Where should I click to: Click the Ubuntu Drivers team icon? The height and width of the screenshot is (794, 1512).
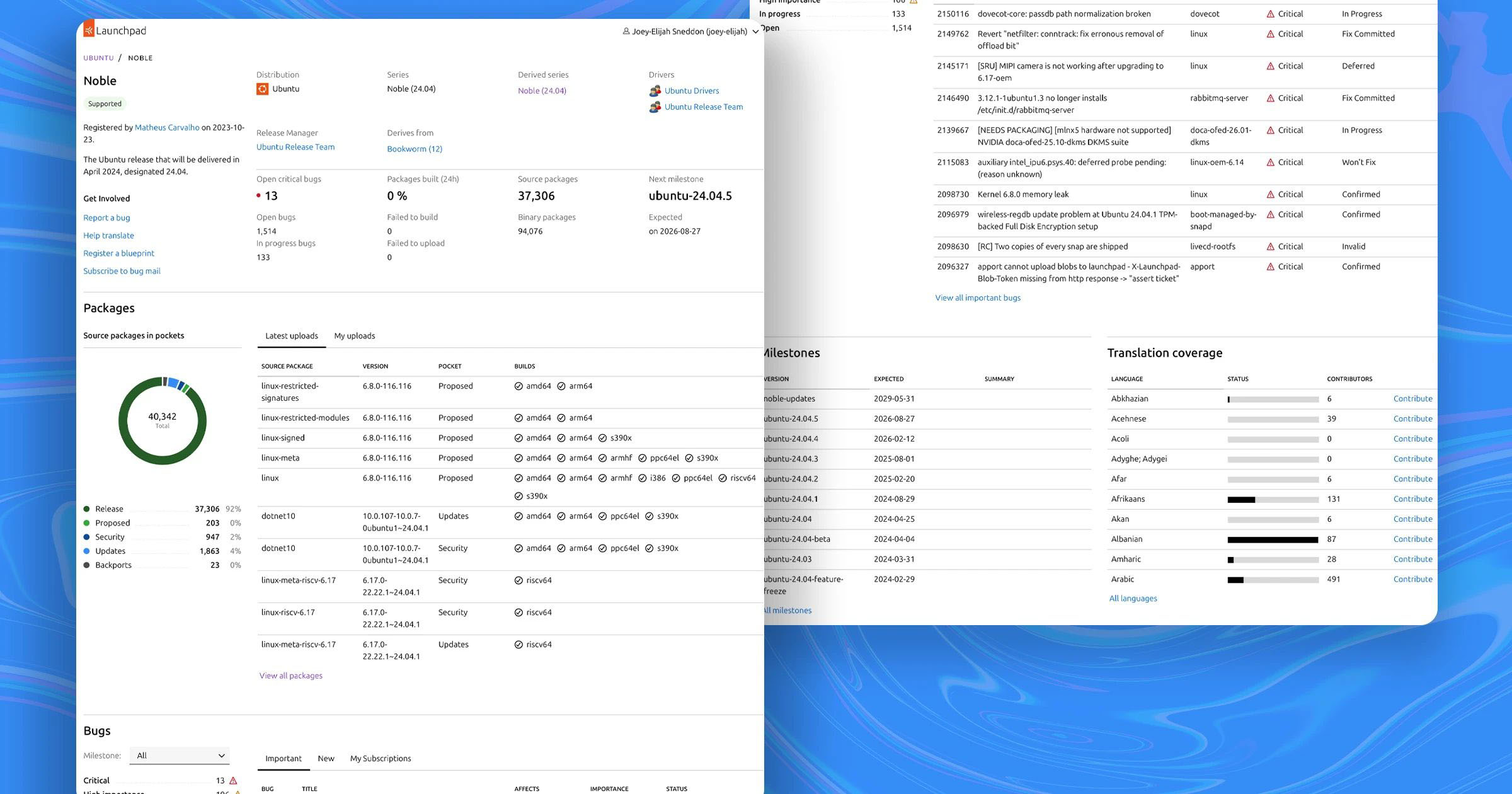655,91
